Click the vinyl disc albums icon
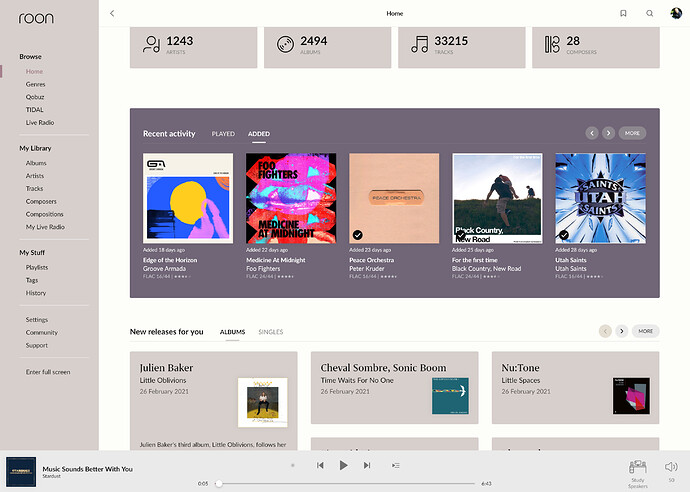The image size is (690, 492). [285, 44]
